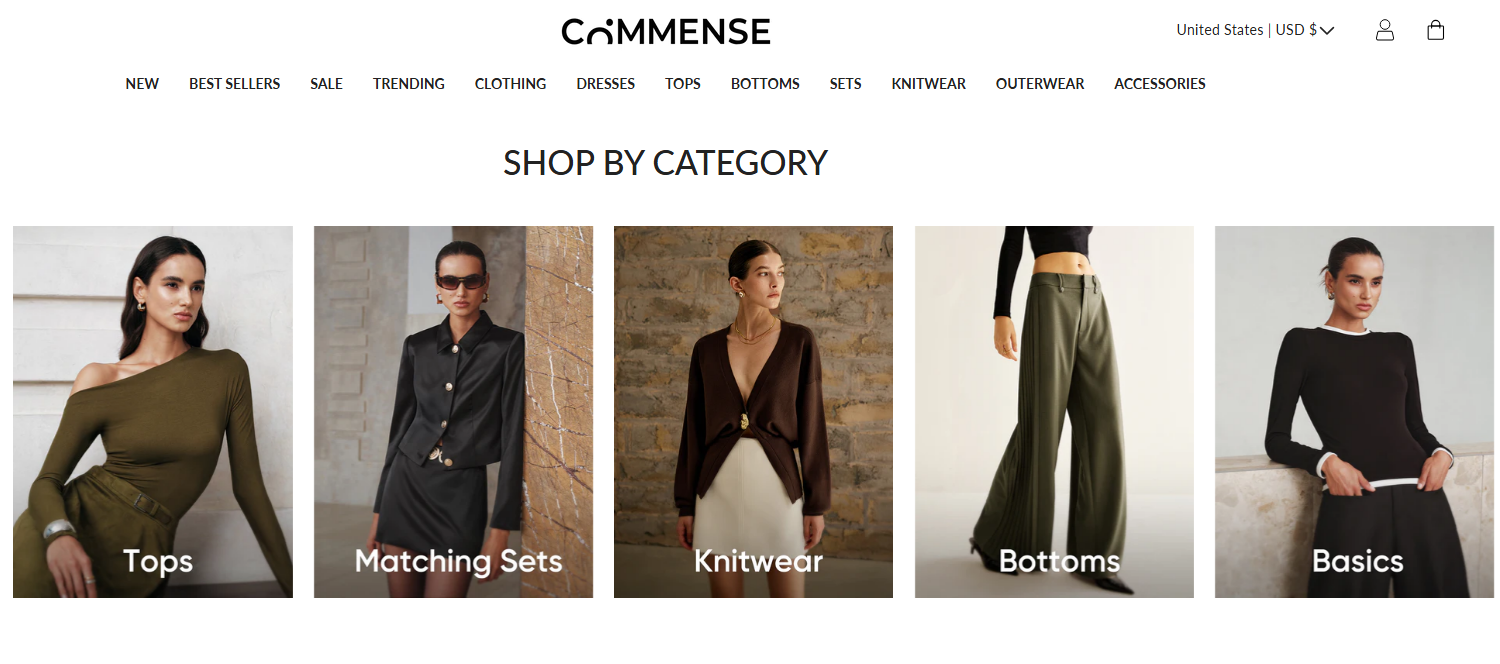Open the Basics category tile
Image resolution: width=1500 pixels, height=664 pixels.
pyautogui.click(x=1355, y=412)
